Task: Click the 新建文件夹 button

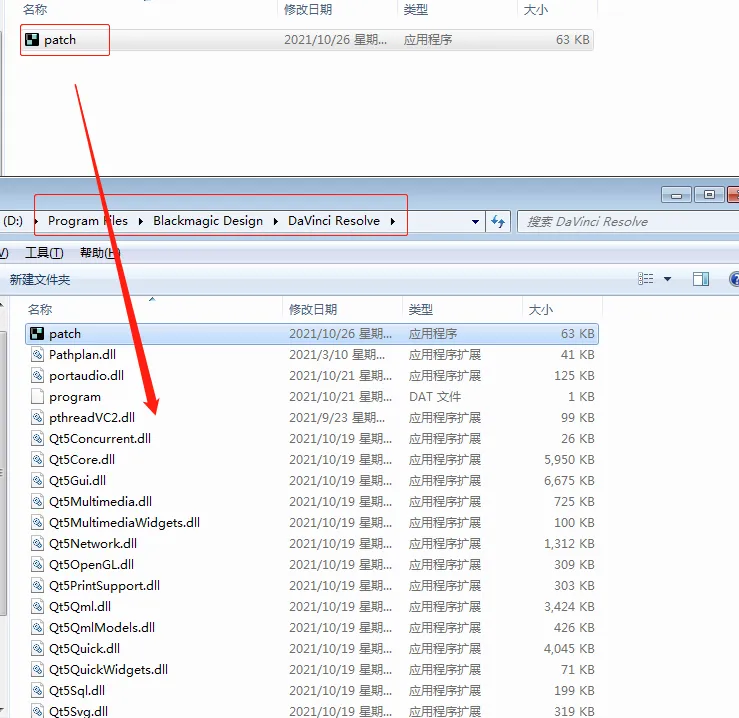Action: click(x=40, y=280)
